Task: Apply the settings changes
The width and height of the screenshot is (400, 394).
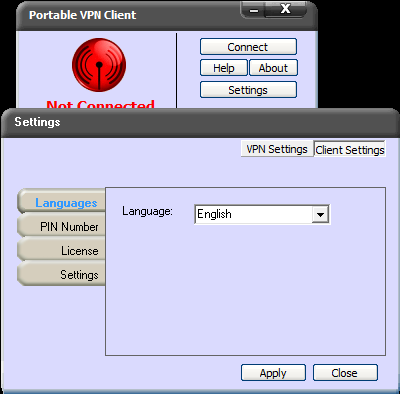Action: click(x=273, y=373)
